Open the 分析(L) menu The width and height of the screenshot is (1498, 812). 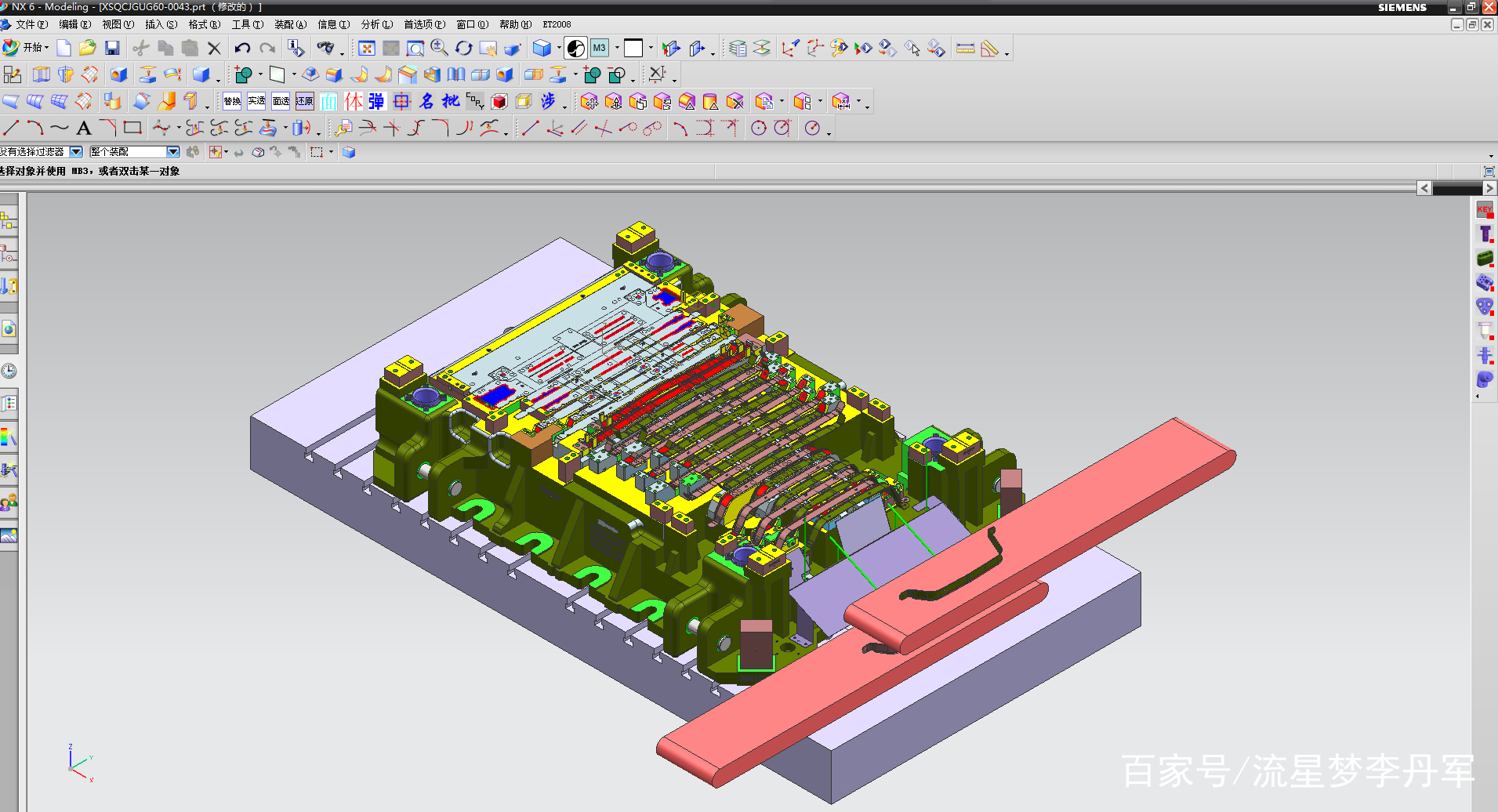(376, 24)
